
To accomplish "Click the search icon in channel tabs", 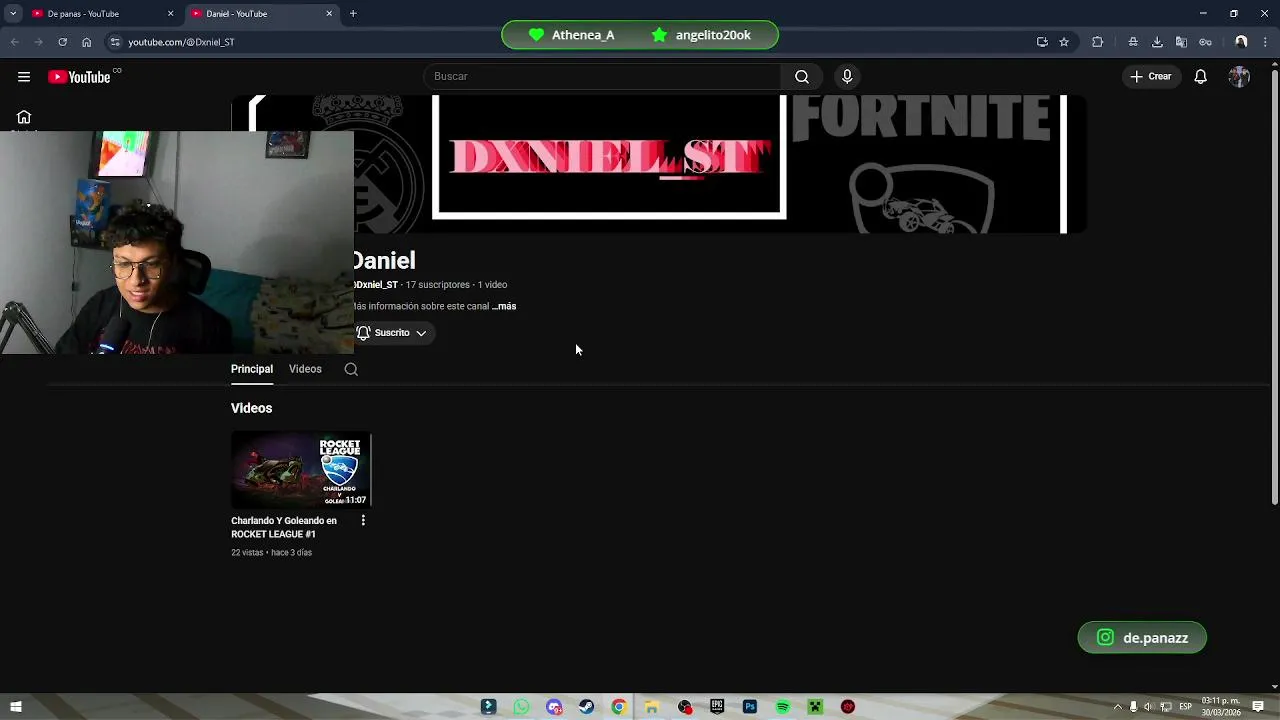I will pos(351,369).
